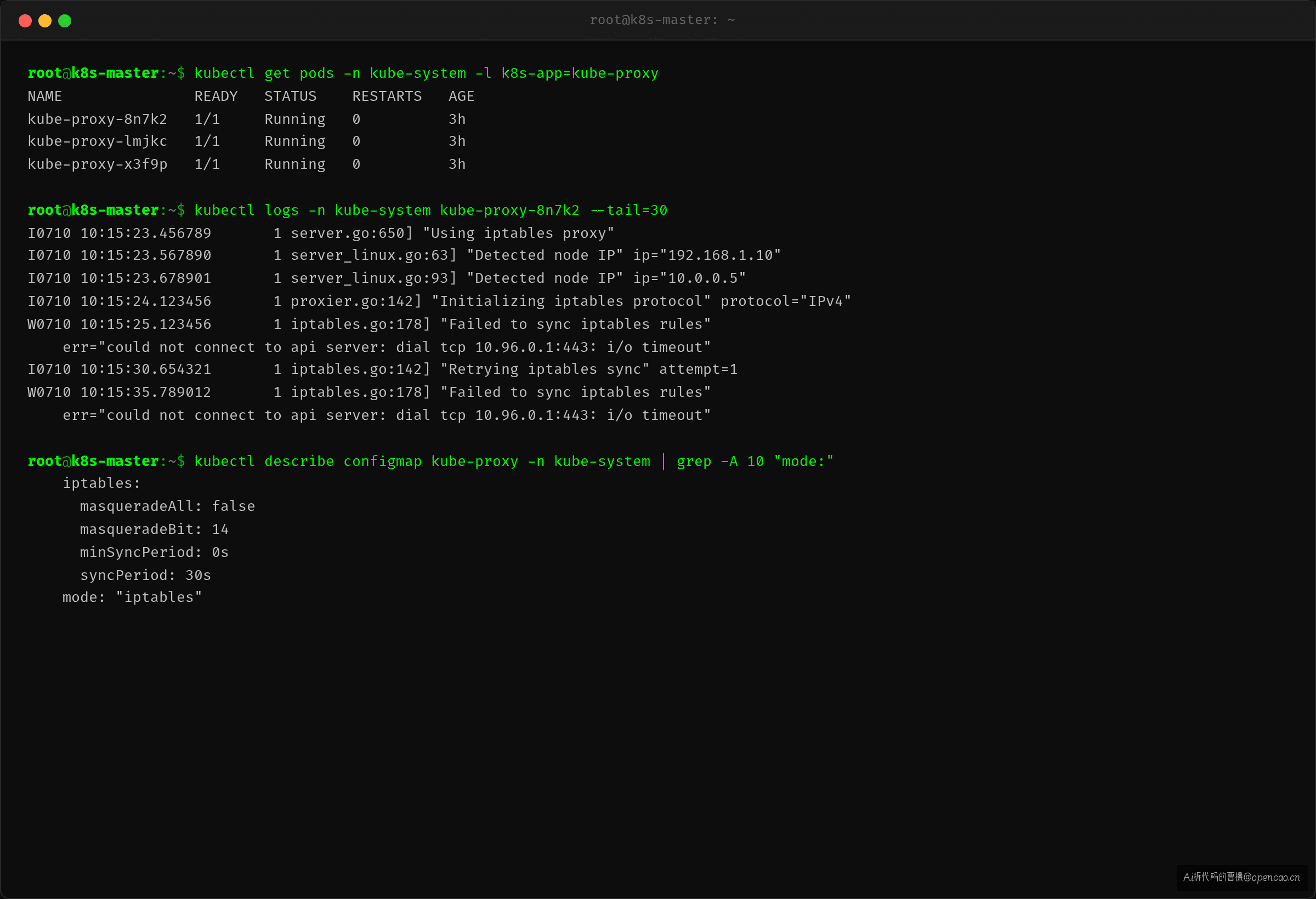Select the NAME column header
Screen dimensions: 1316x899
(x=45, y=96)
